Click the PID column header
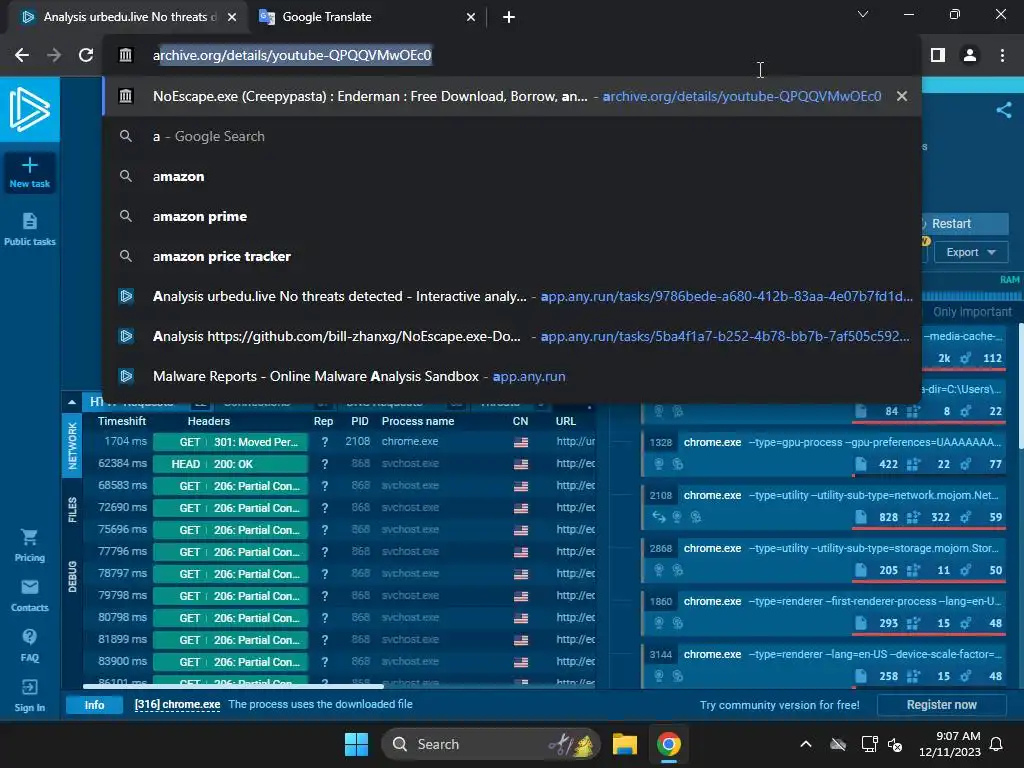The width and height of the screenshot is (1024, 768). point(360,421)
